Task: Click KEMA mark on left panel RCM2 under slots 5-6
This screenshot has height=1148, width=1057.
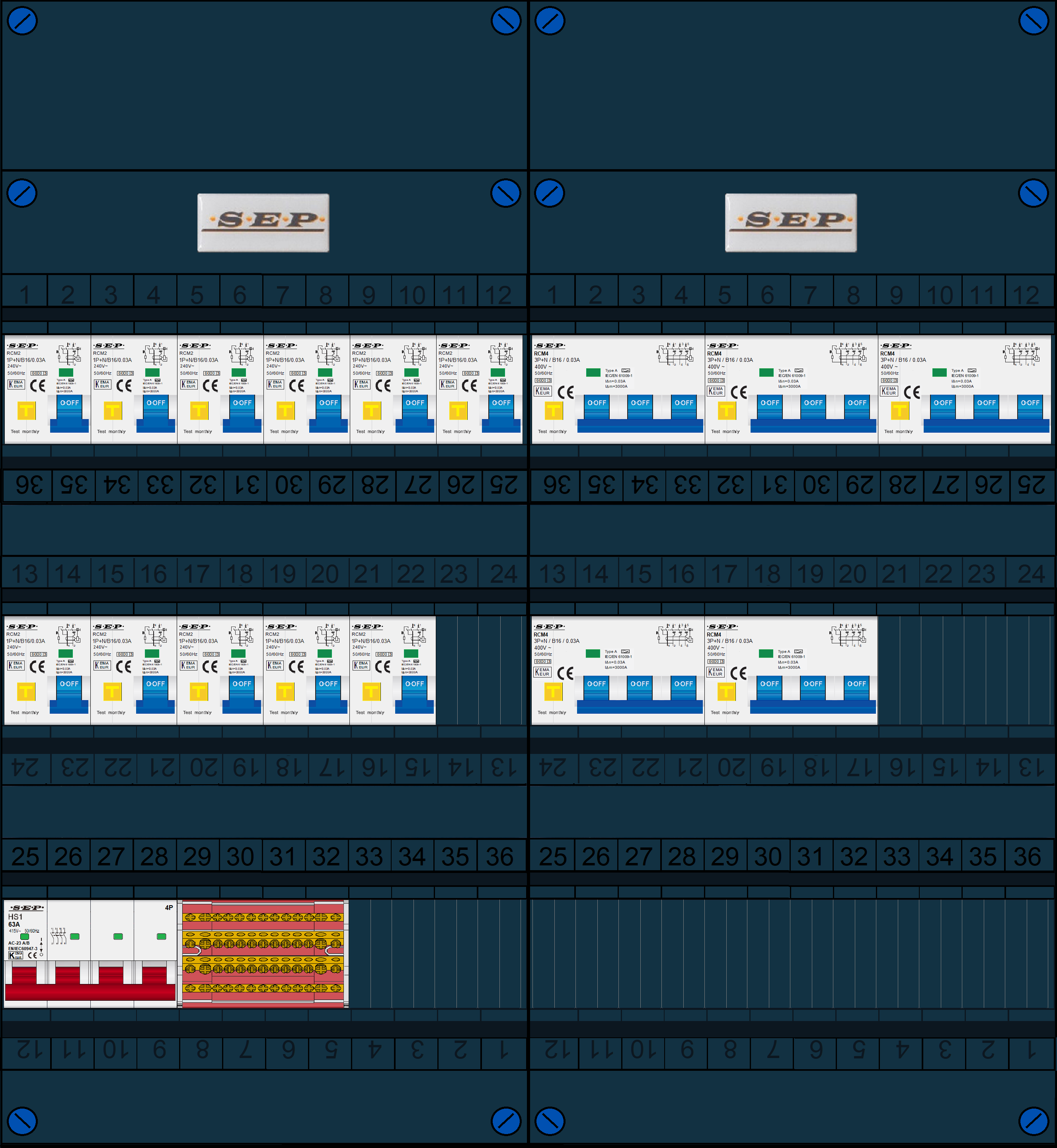Action: click(x=189, y=385)
